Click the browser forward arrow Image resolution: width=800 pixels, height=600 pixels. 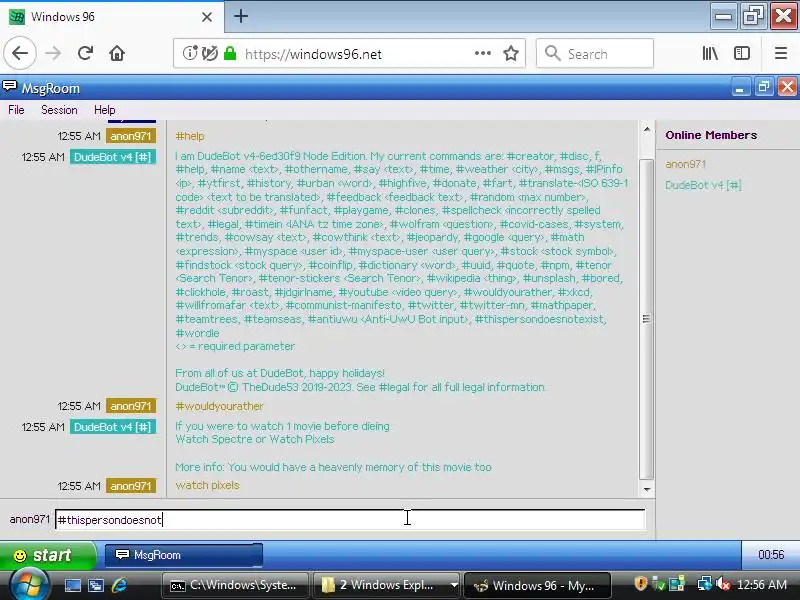coord(53,53)
